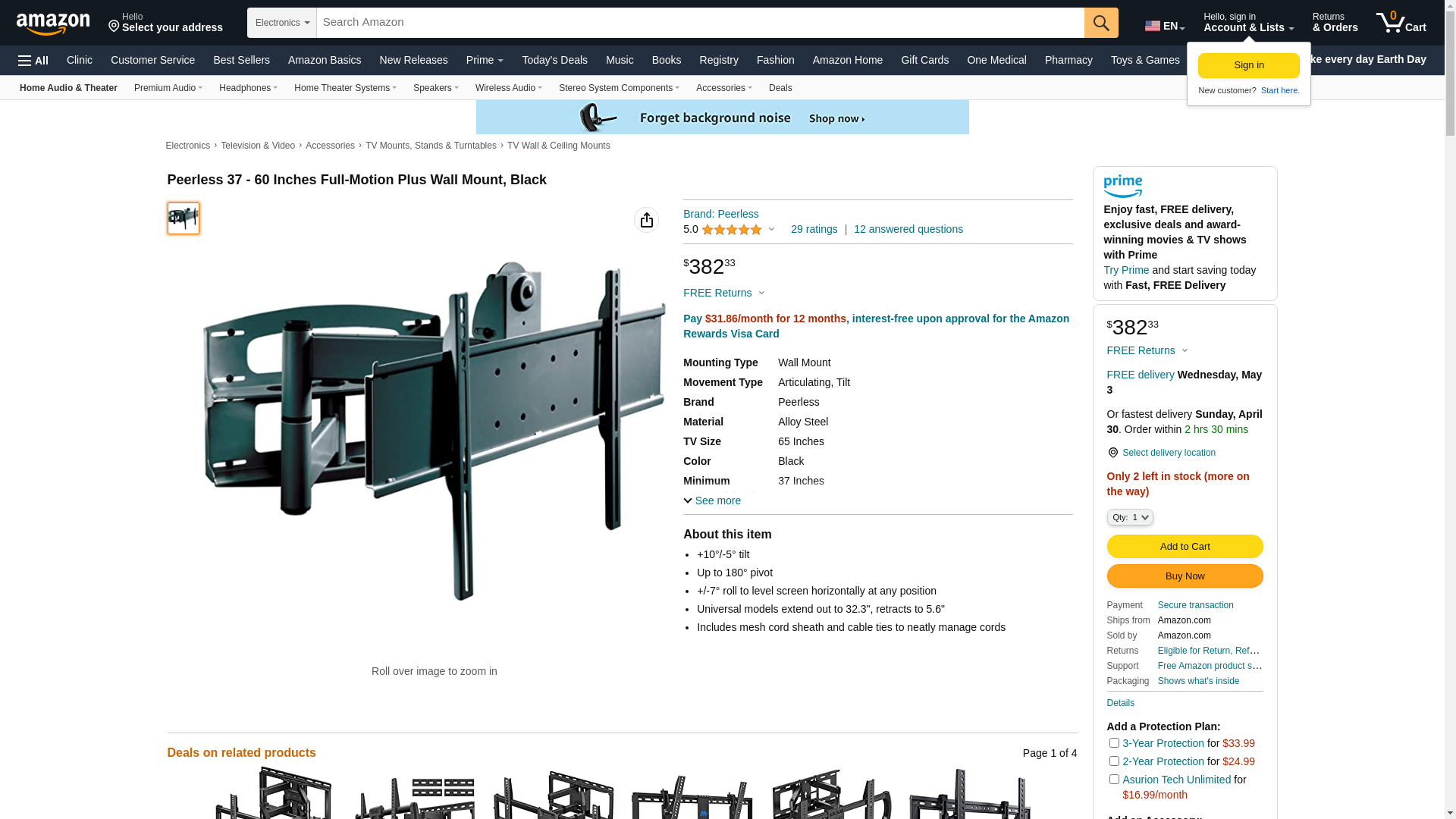Open the Qty quantity dropdown
The width and height of the screenshot is (1456, 819).
[x=1130, y=517]
